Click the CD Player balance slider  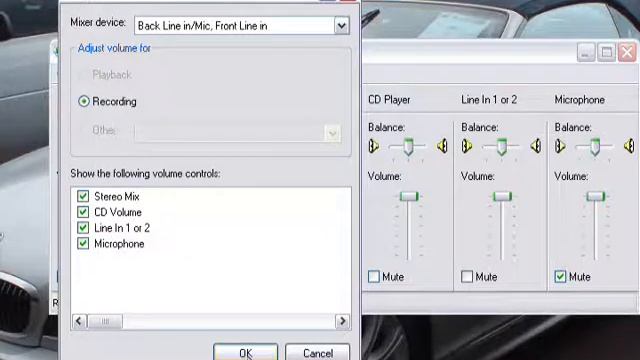pyautogui.click(x=408, y=147)
